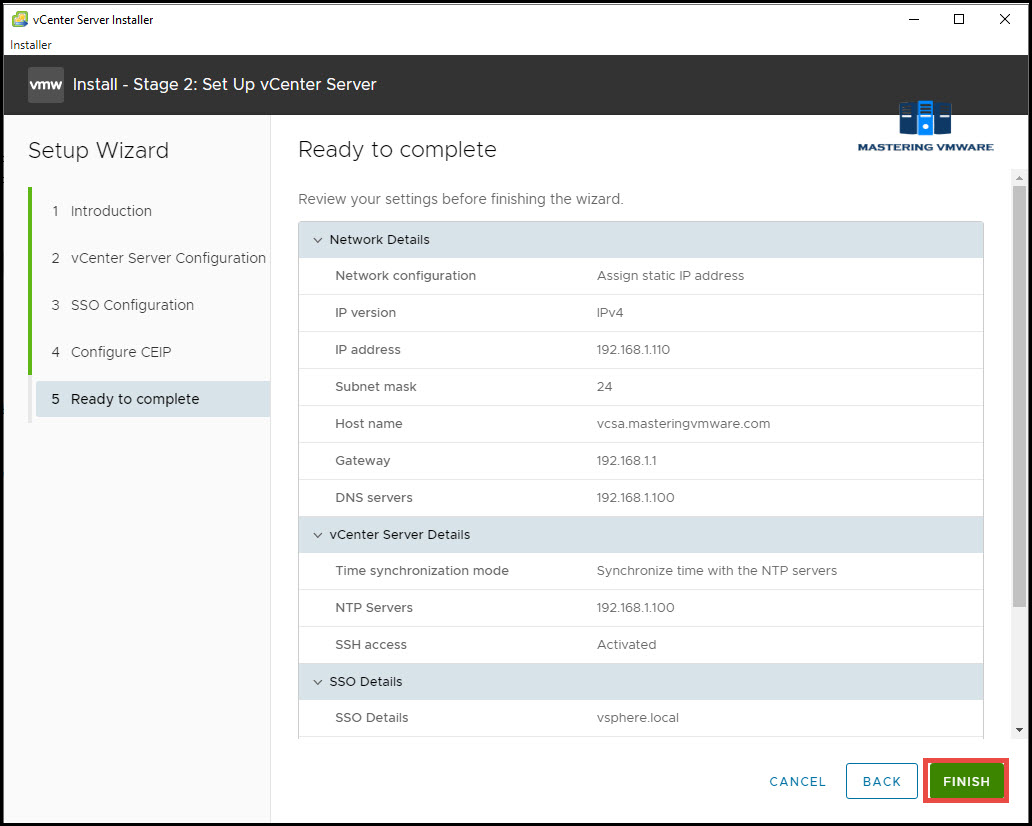Click the SSO Details value vsphere.local
Screen dimensions: 1032x826
click(637, 717)
